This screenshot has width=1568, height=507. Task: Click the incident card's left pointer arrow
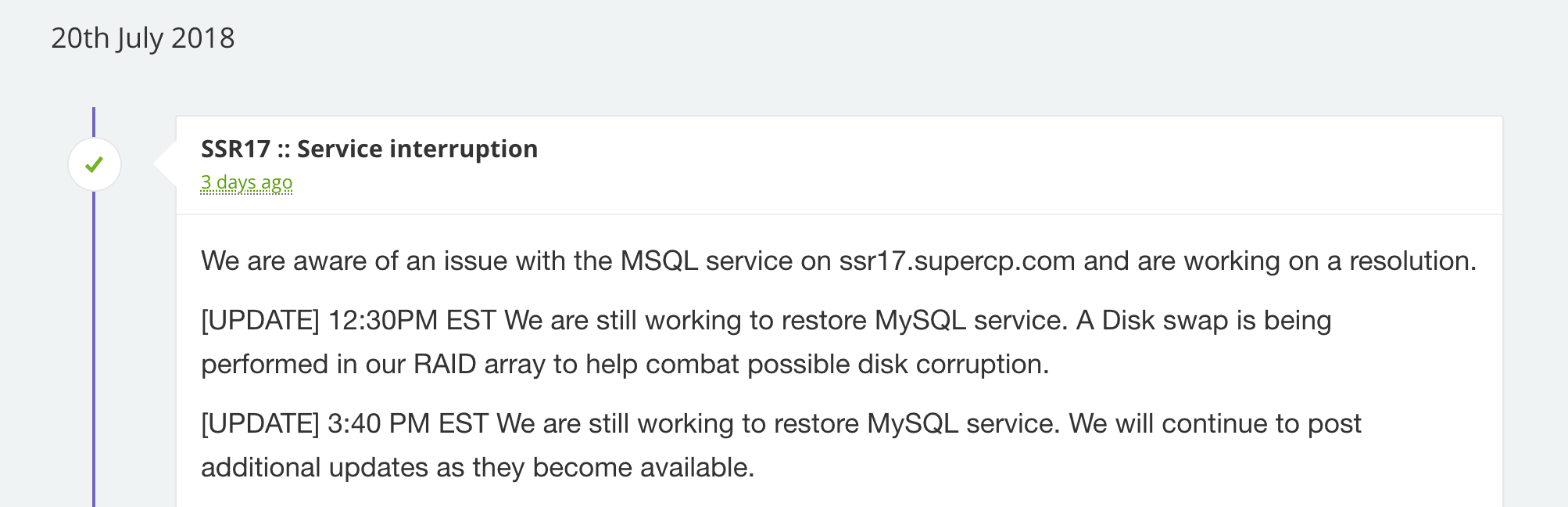tap(165, 164)
